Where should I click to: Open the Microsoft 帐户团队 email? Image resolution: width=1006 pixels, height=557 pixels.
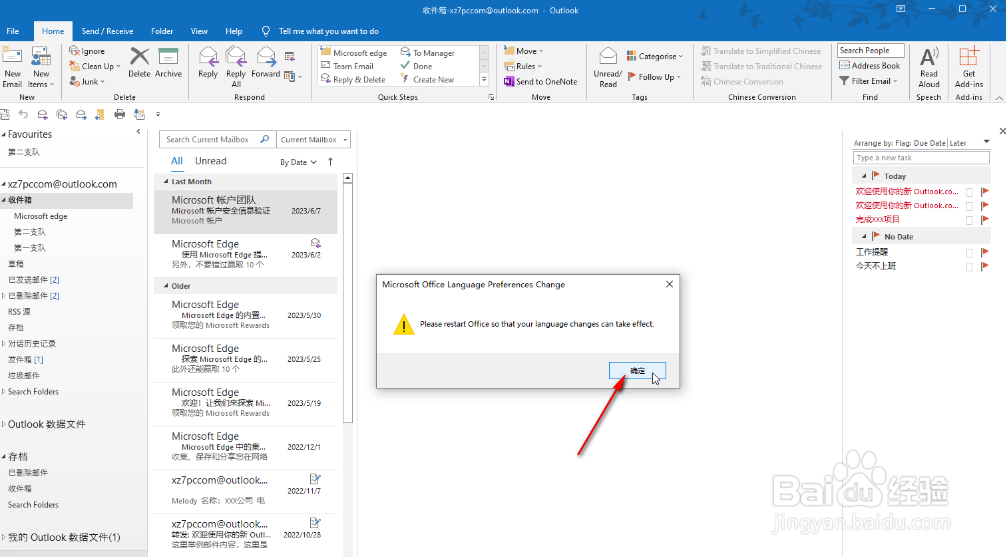pos(246,210)
